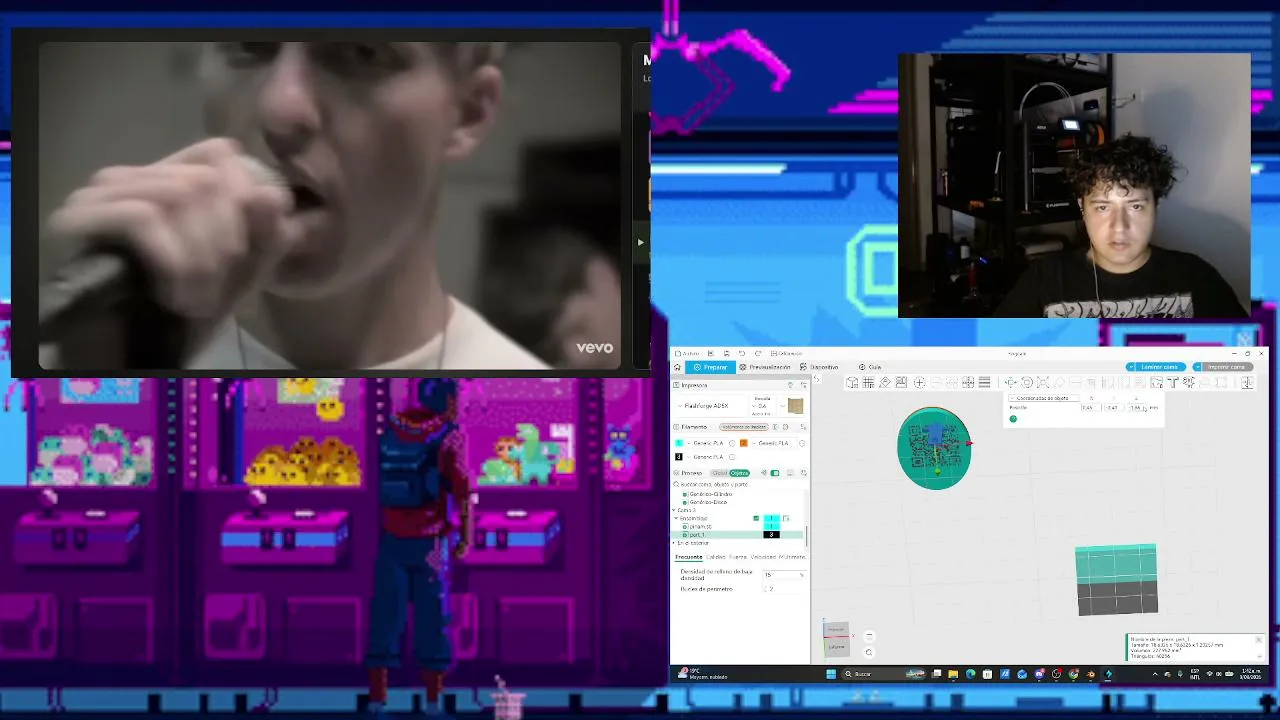The image size is (1280, 720).
Task: Select the Velocidad settings tab
Action: (x=763, y=557)
